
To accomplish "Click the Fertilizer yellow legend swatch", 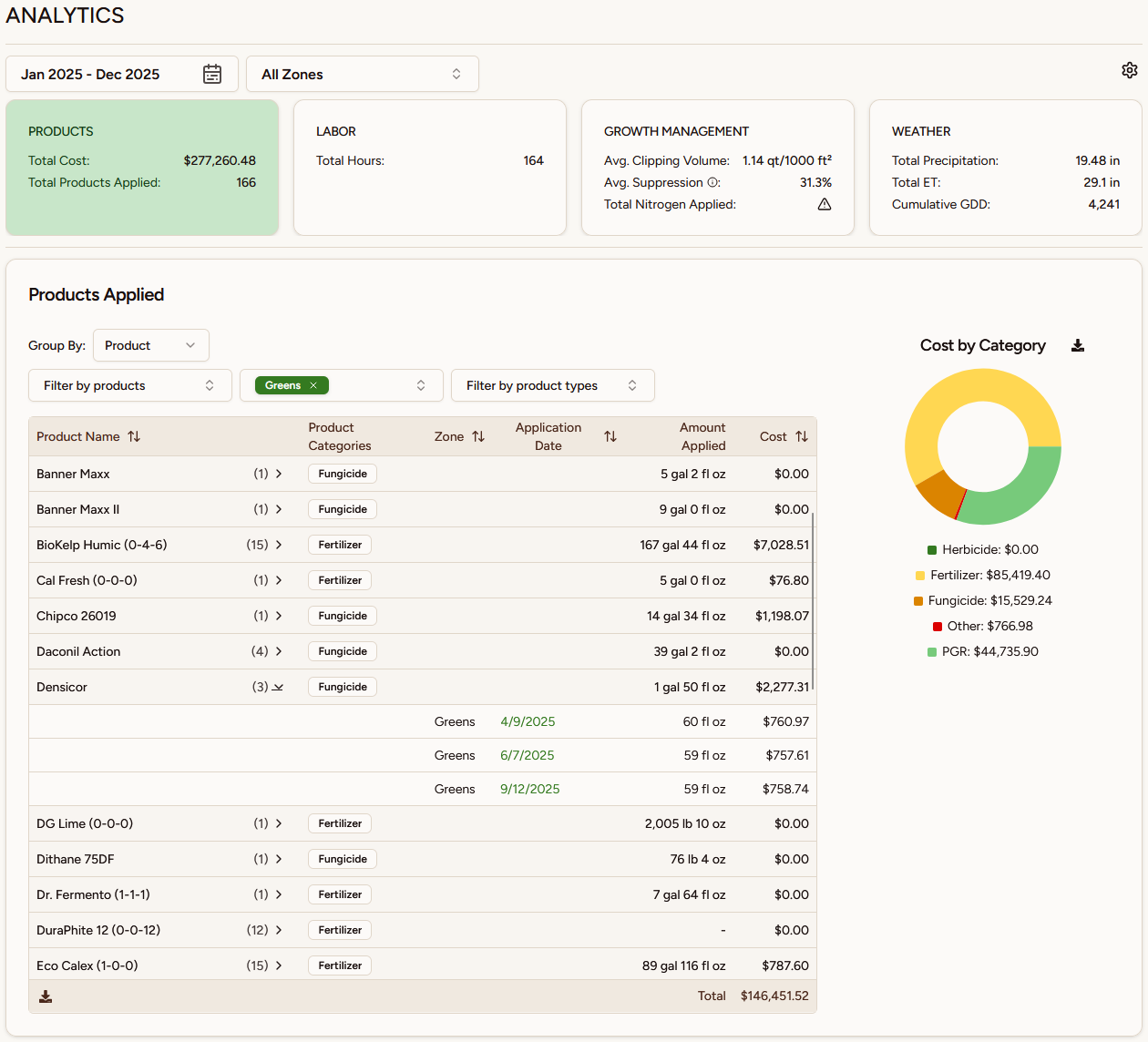I will tap(920, 576).
